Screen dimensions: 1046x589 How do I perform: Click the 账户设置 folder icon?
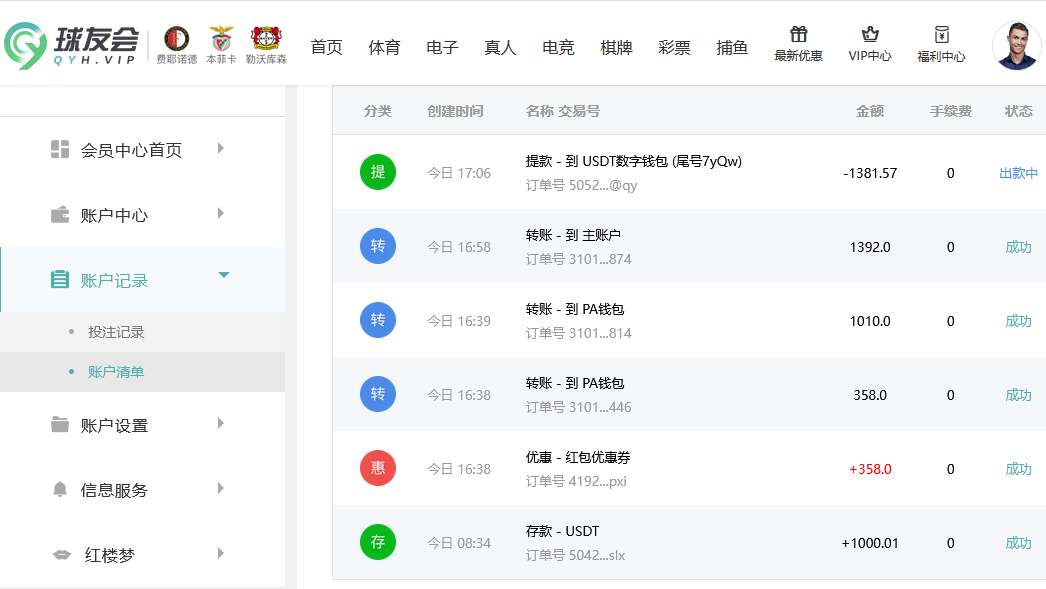(x=60, y=425)
